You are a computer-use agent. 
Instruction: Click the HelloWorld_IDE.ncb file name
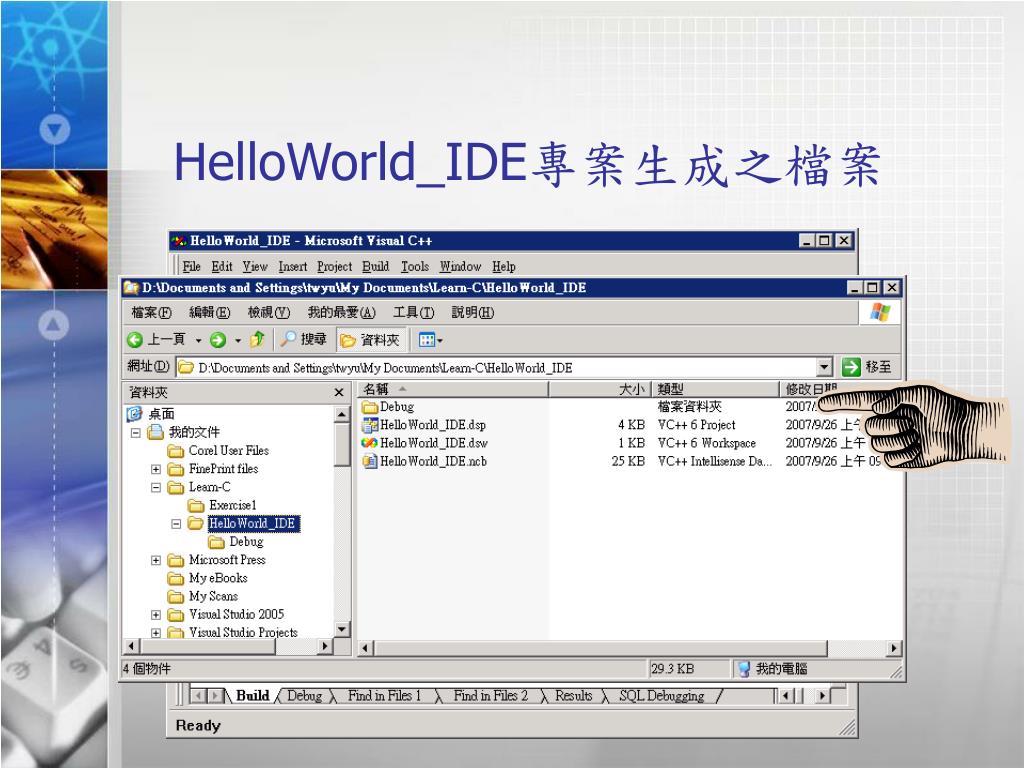[x=434, y=462]
